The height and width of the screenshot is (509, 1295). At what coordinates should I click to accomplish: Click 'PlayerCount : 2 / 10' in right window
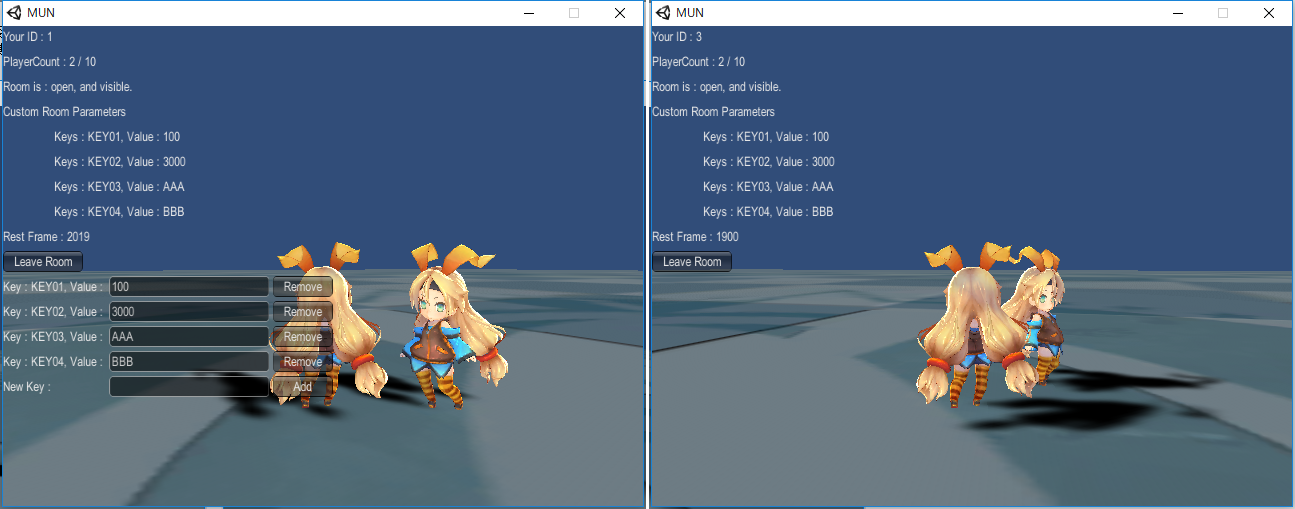(x=699, y=62)
